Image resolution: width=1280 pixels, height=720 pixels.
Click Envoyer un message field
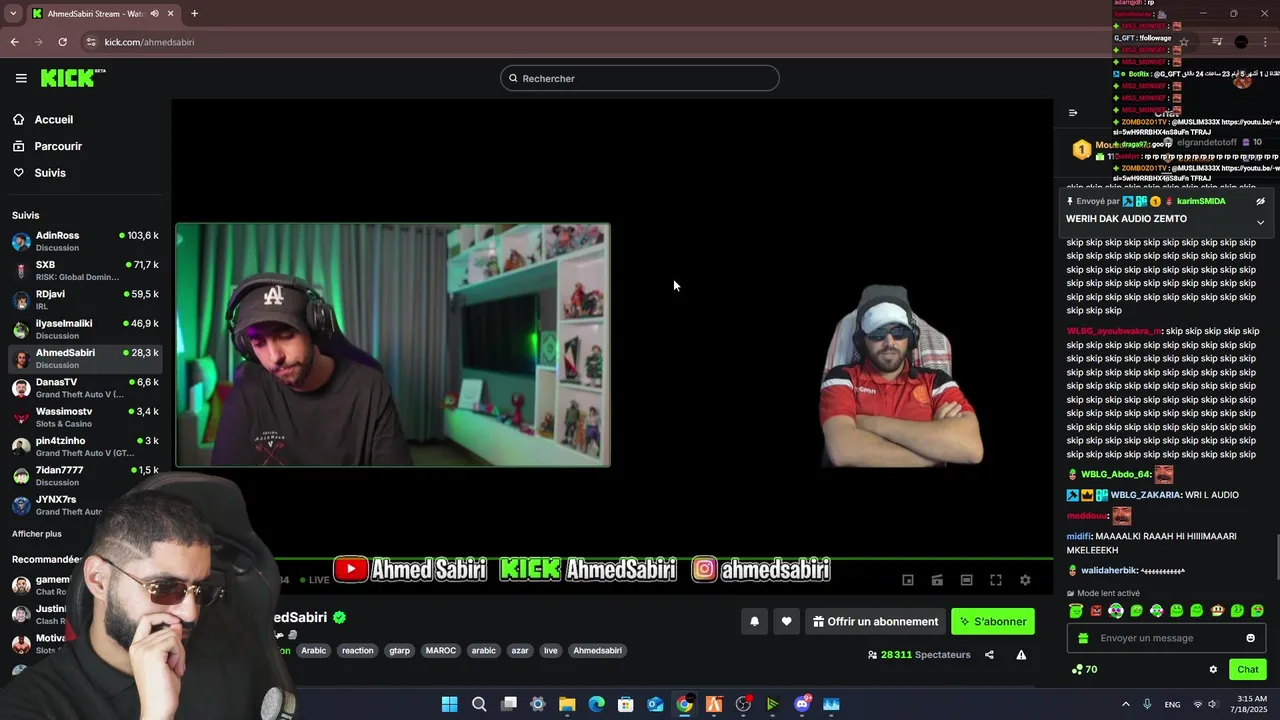[x=1167, y=638]
